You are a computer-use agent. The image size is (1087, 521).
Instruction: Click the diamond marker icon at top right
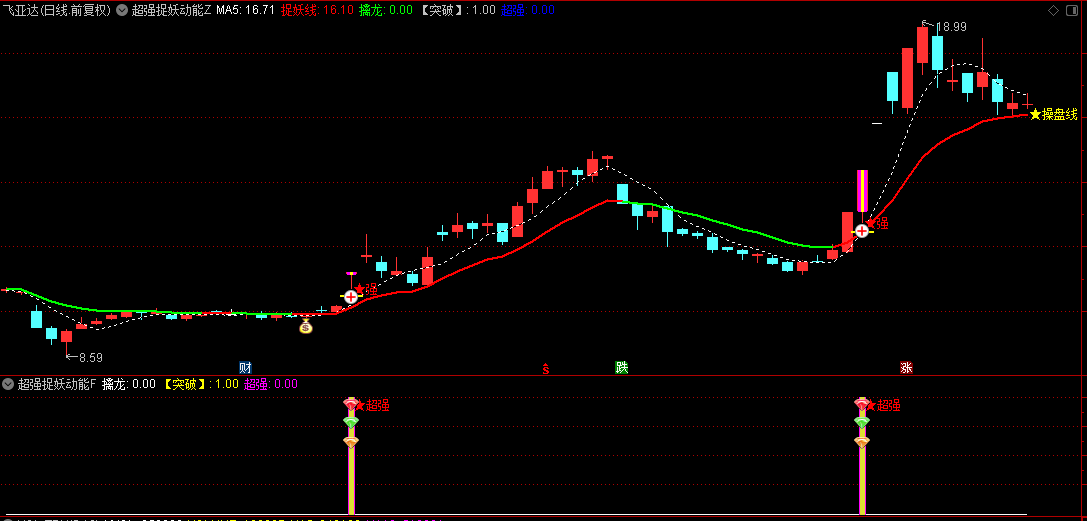coord(1053,10)
